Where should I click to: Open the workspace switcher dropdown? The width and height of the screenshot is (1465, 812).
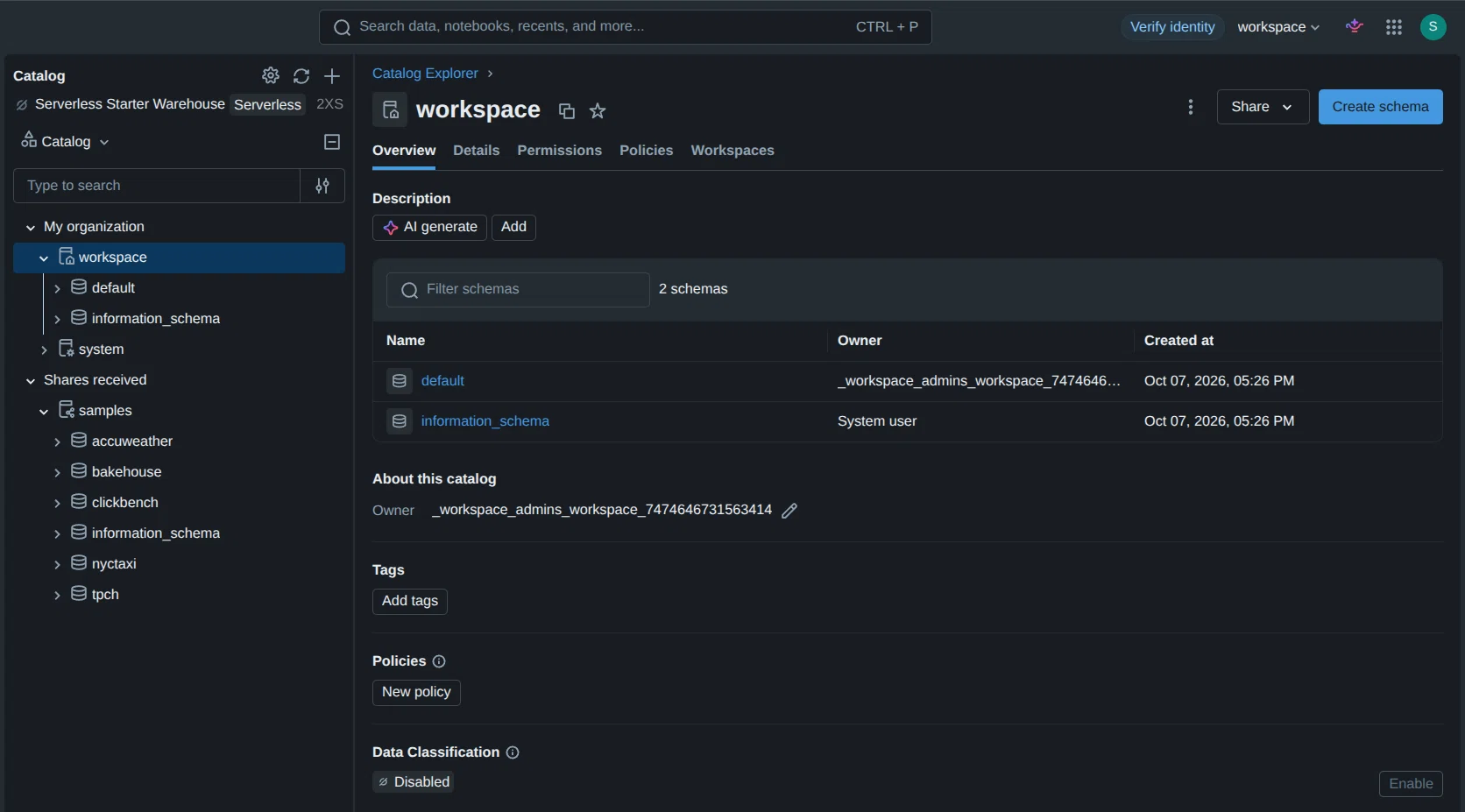[x=1278, y=27]
